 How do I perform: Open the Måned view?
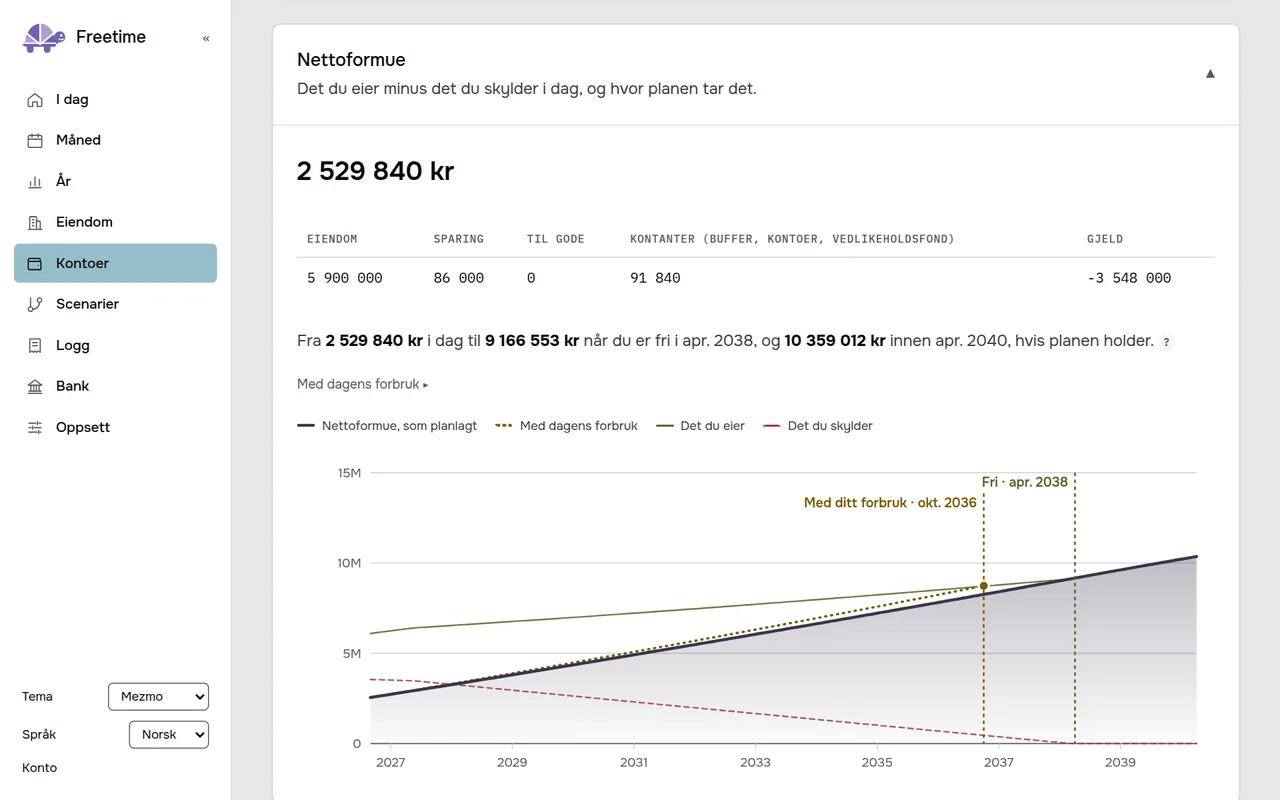click(x=115, y=141)
